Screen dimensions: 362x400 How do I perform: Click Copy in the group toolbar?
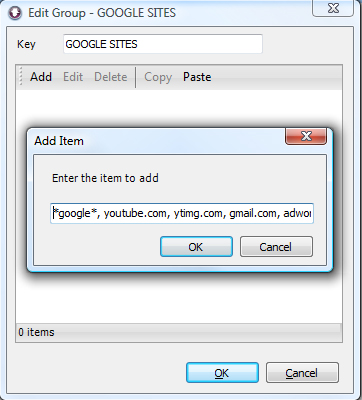pyautogui.click(x=158, y=77)
